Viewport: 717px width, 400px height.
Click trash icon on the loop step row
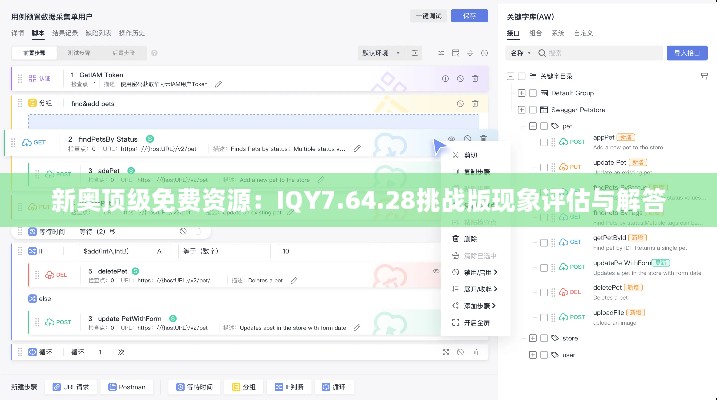click(476, 352)
